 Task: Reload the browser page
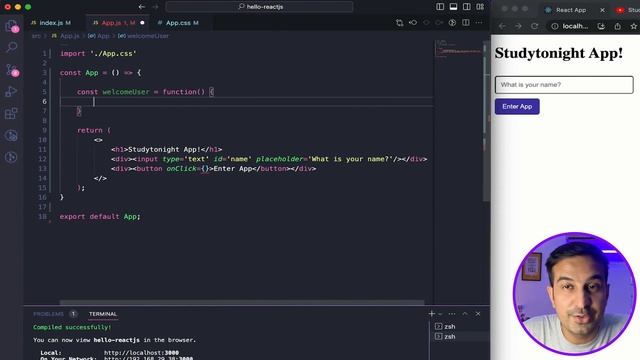point(534,26)
